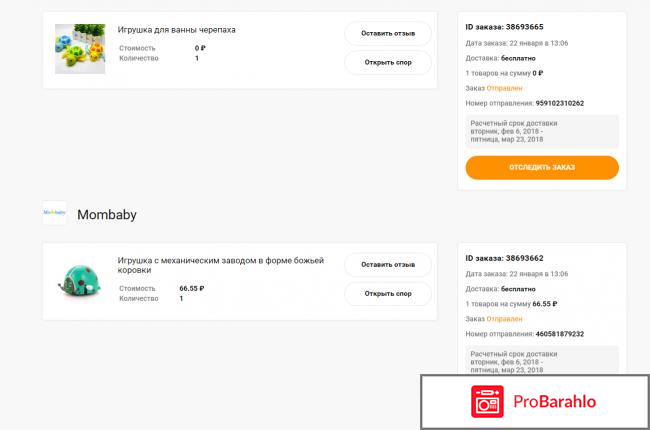Open a dispute for the ladybug toy
The width and height of the screenshot is (650, 430).
[388, 294]
